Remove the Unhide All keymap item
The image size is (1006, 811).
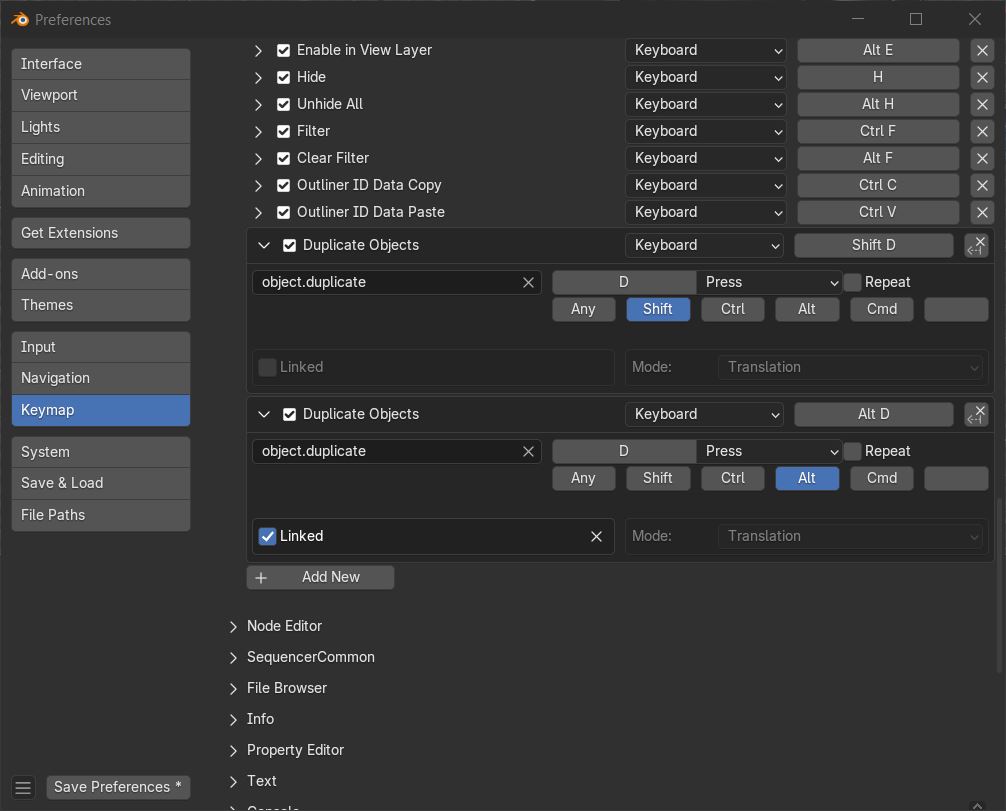tap(982, 104)
